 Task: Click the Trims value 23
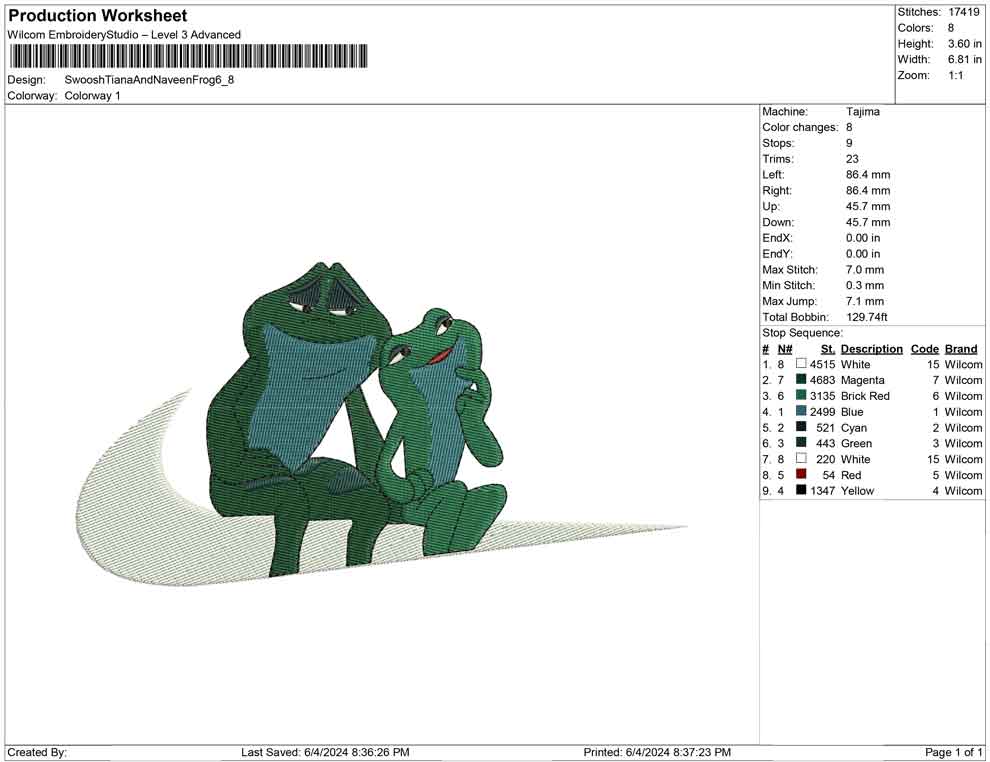click(852, 159)
